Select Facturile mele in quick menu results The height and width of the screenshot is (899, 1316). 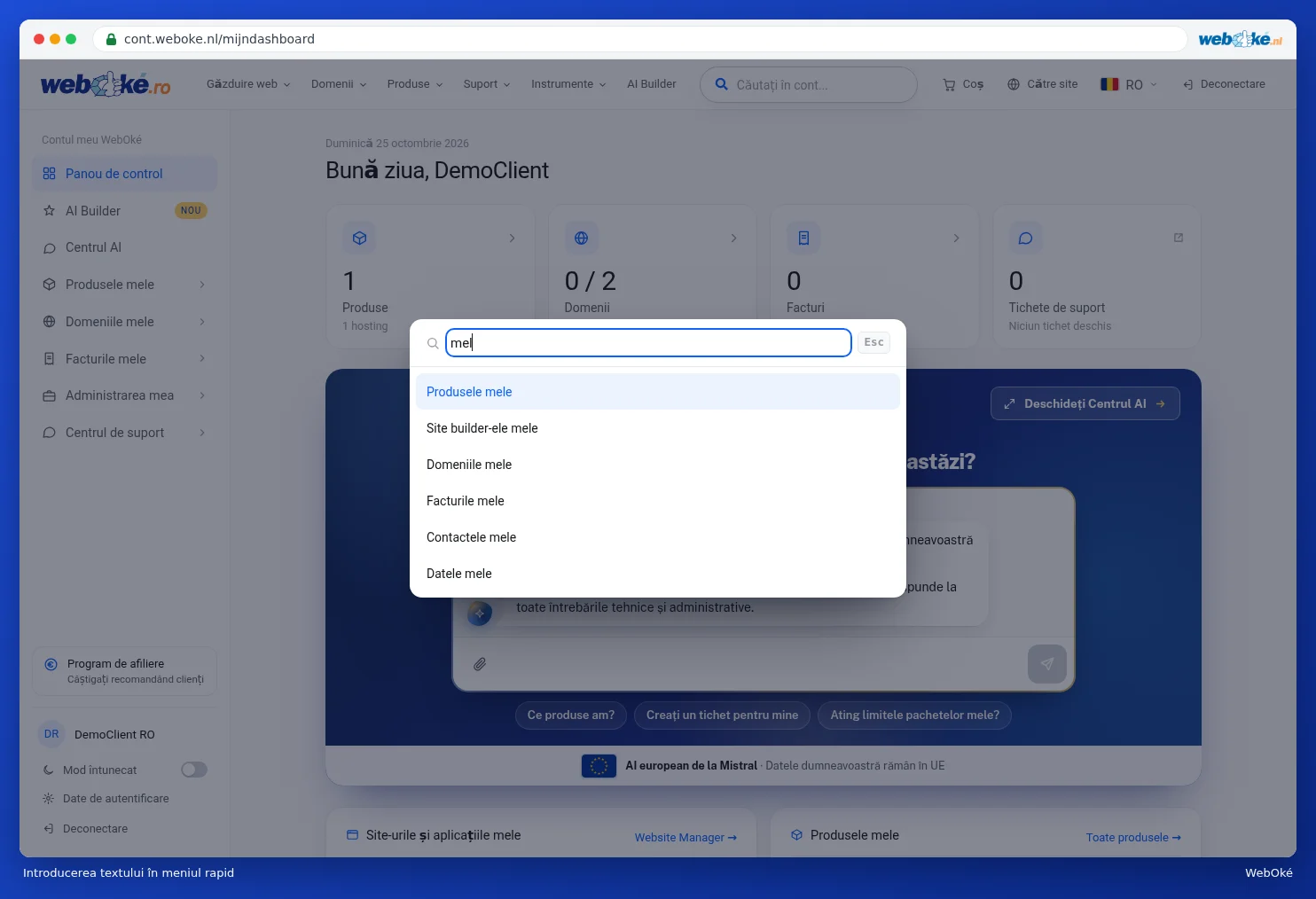pos(658,501)
